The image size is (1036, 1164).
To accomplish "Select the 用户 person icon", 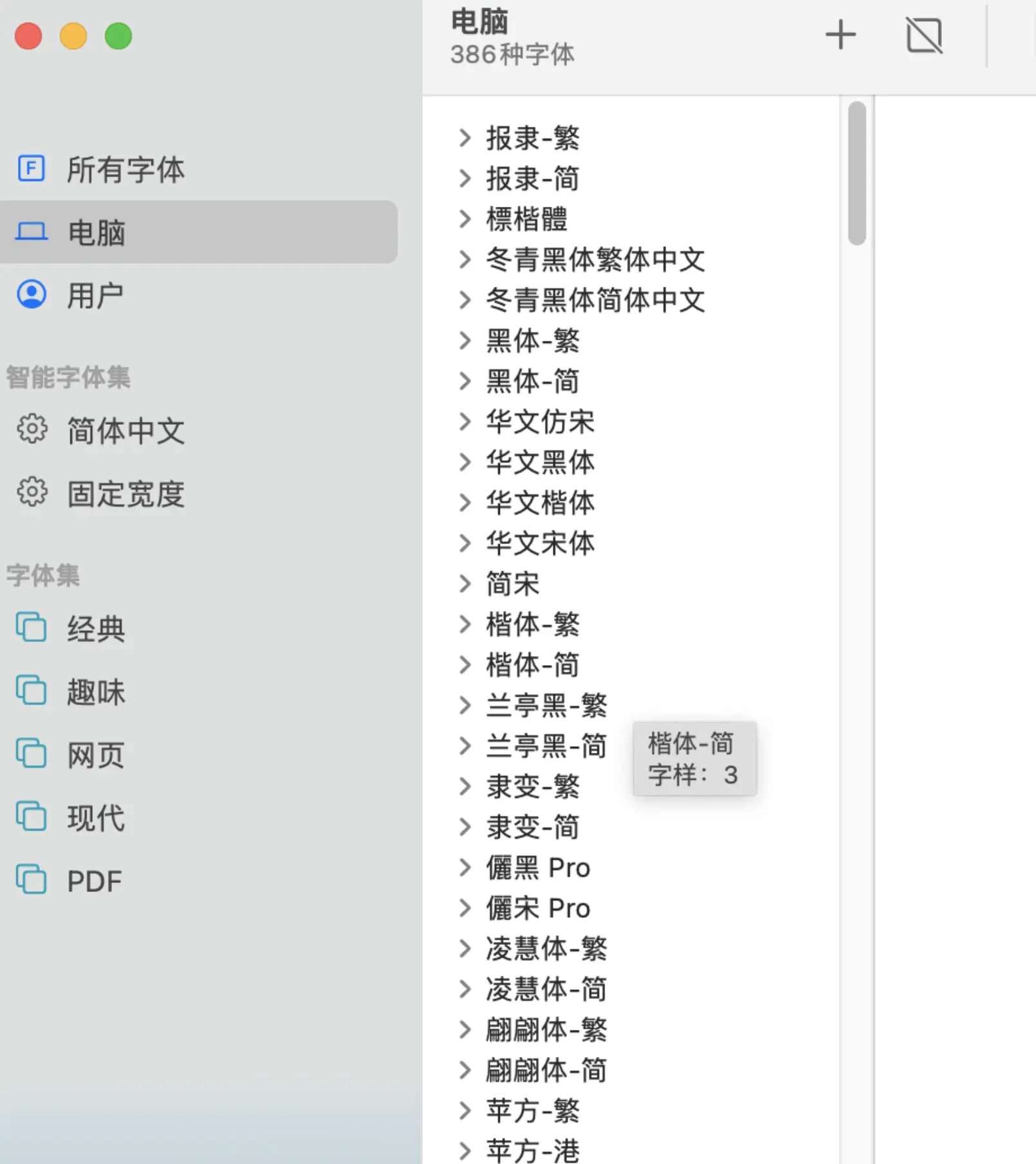I will tap(31, 295).
